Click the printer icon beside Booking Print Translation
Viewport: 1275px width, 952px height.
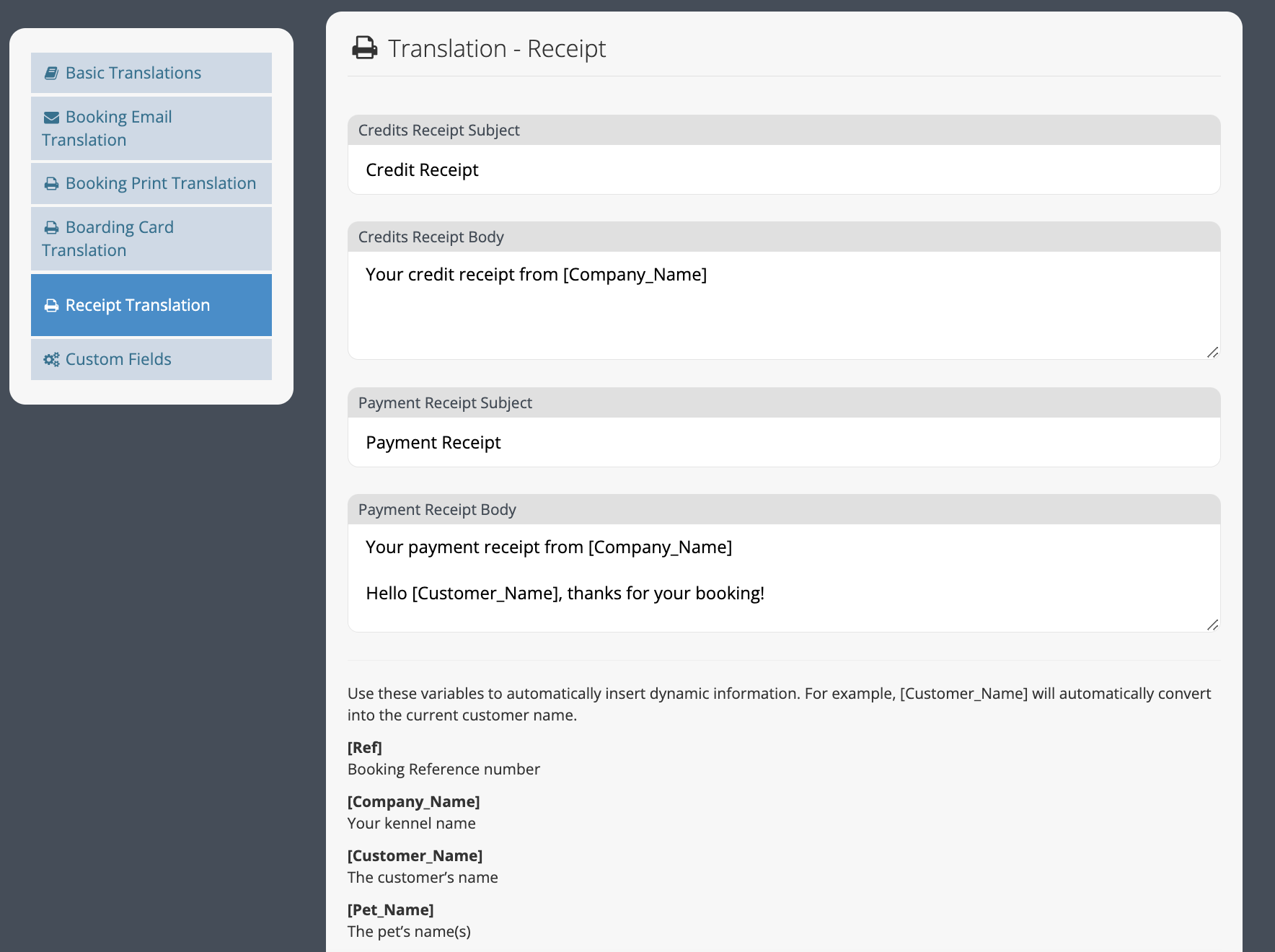pyautogui.click(x=51, y=184)
